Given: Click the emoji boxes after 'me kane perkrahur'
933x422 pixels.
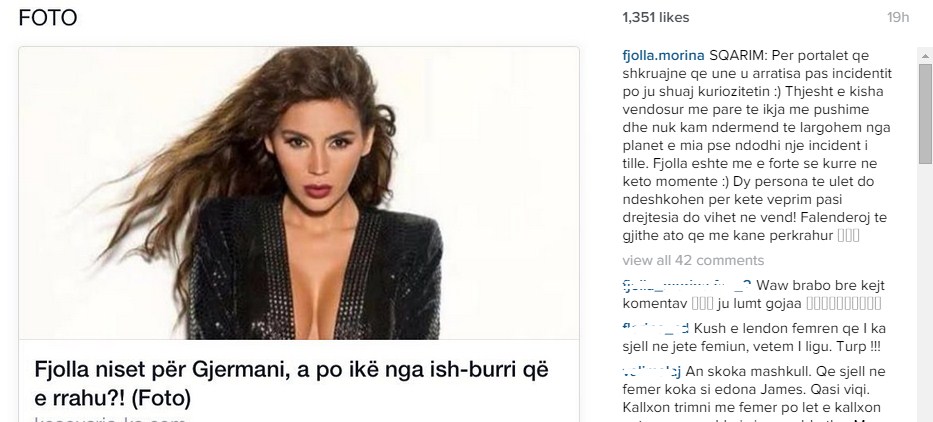Looking at the screenshot, I should click(848, 236).
